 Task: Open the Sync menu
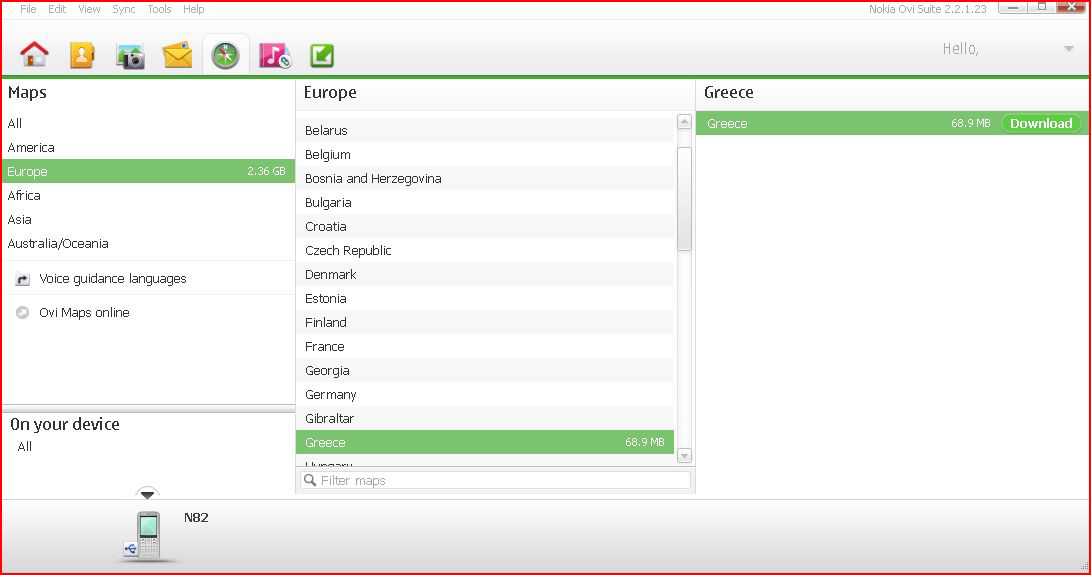click(124, 9)
